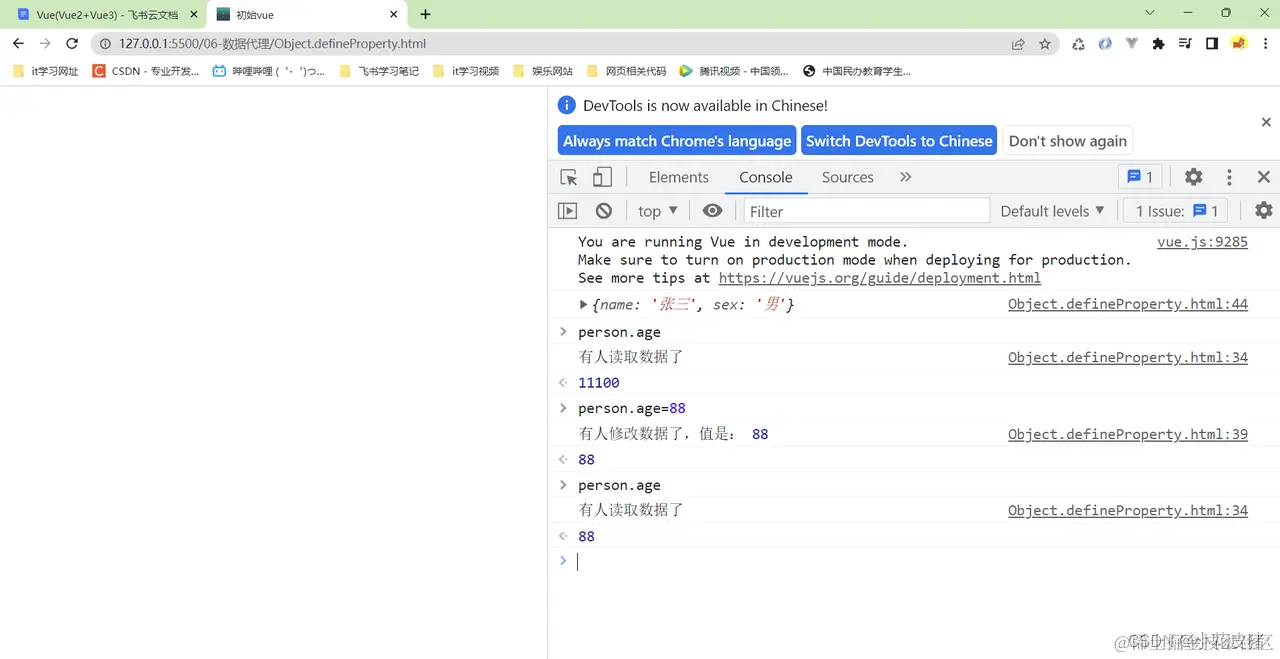Image resolution: width=1280 pixels, height=659 pixels.
Task: Click Don't show again
Action: [x=1068, y=141]
